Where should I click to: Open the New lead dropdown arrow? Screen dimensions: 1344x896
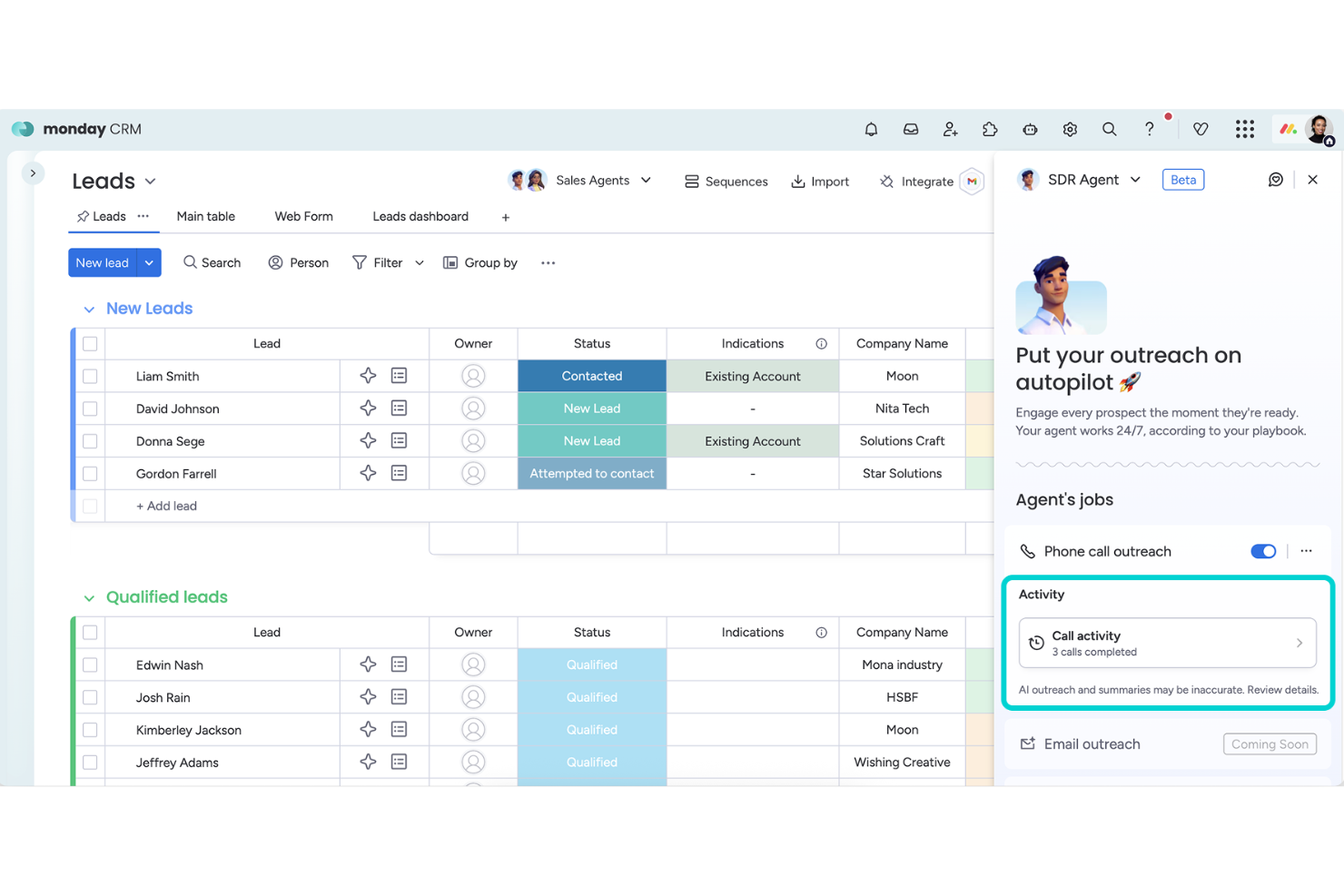[x=148, y=262]
